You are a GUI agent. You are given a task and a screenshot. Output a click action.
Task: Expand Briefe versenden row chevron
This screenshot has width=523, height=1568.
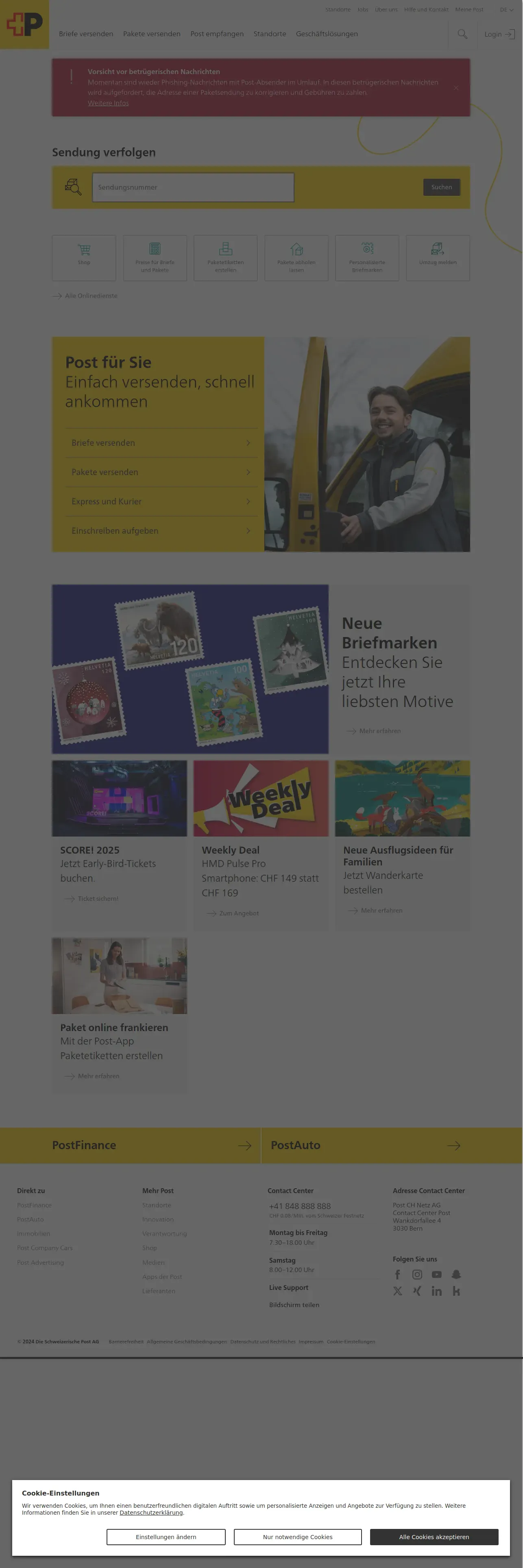pyautogui.click(x=248, y=443)
